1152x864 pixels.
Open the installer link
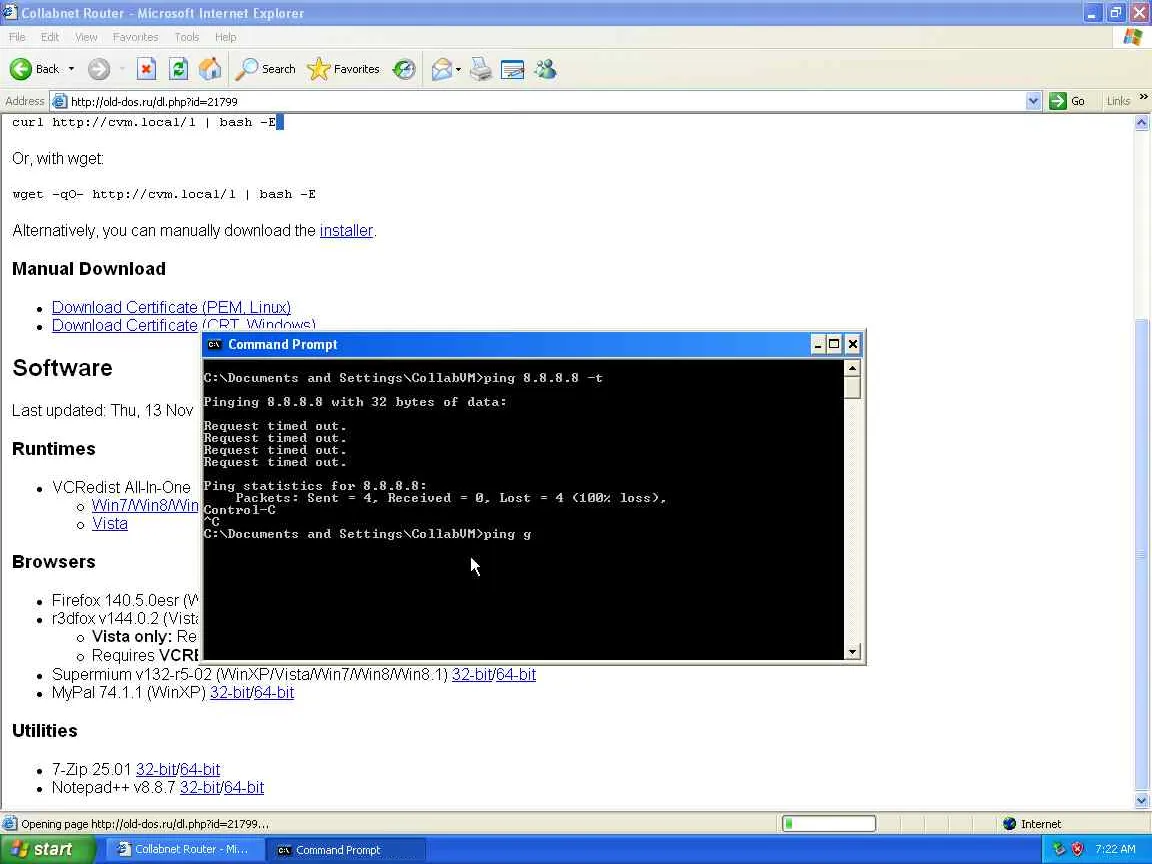pyautogui.click(x=346, y=231)
